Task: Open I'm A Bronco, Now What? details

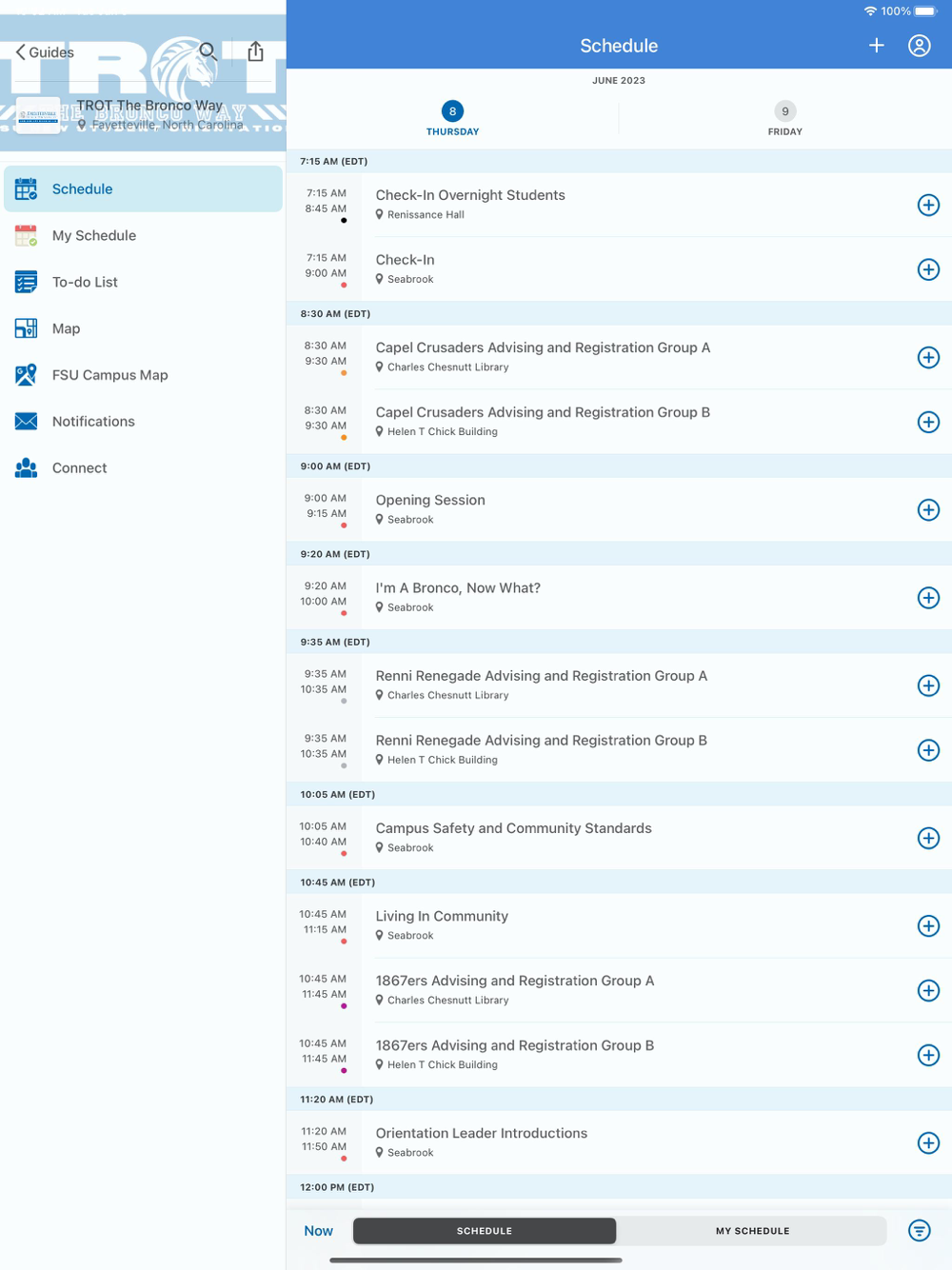Action: 619,598
